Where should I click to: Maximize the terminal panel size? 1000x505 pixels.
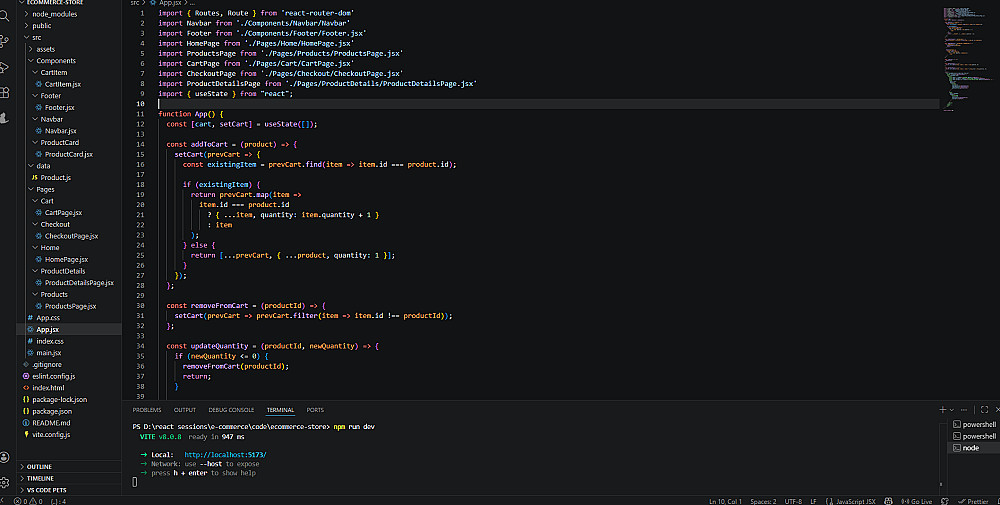[x=985, y=410]
